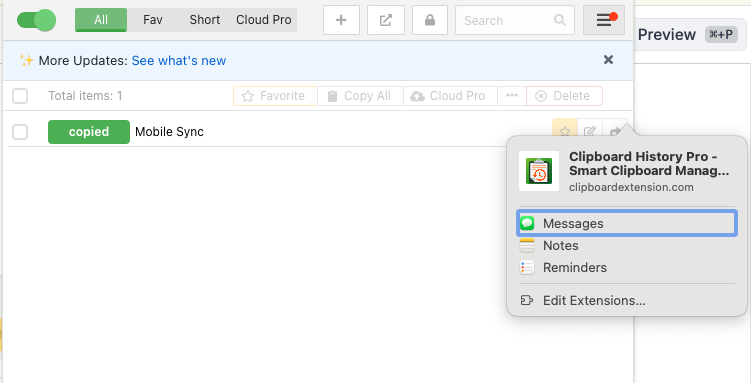Tick the select-all checkbox beside Total items
Screen dimensions: 751x383
[20, 96]
